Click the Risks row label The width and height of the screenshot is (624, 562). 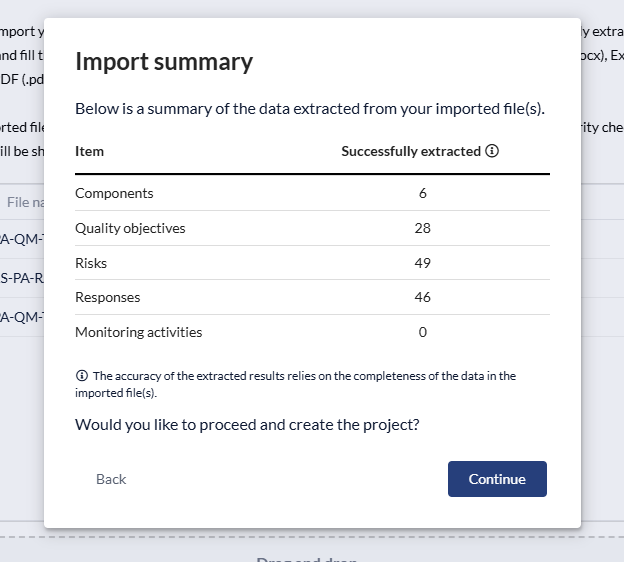tap(91, 263)
